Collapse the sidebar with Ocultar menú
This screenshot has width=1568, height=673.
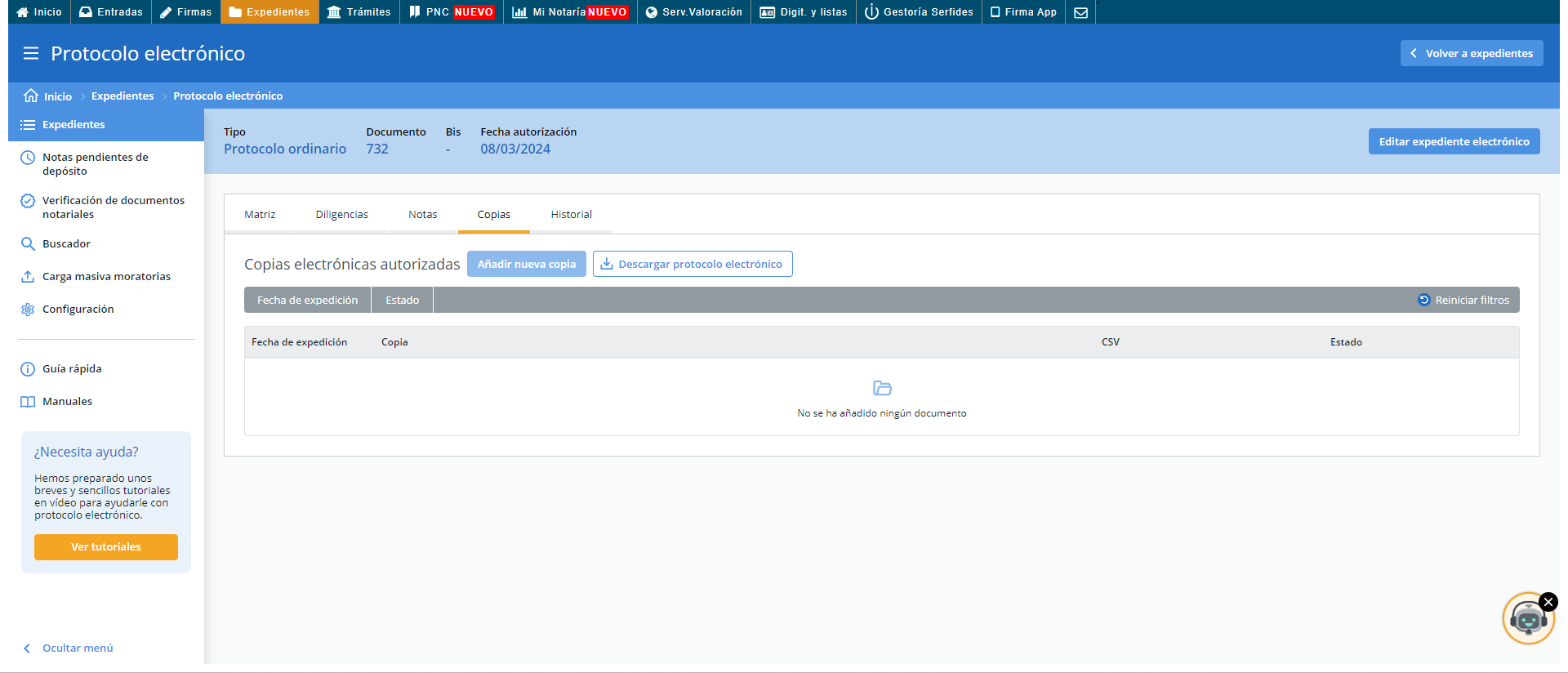click(77, 648)
